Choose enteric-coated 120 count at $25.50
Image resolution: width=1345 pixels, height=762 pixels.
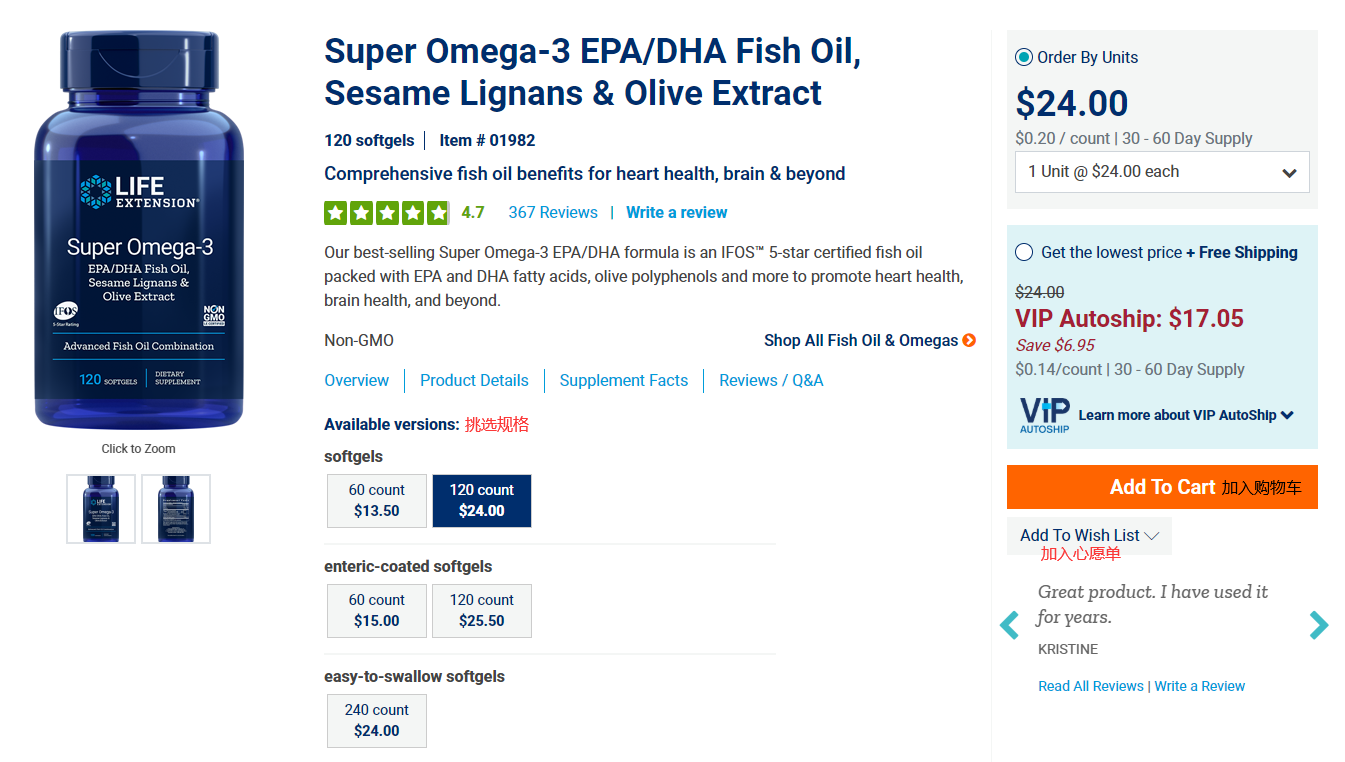pos(482,611)
